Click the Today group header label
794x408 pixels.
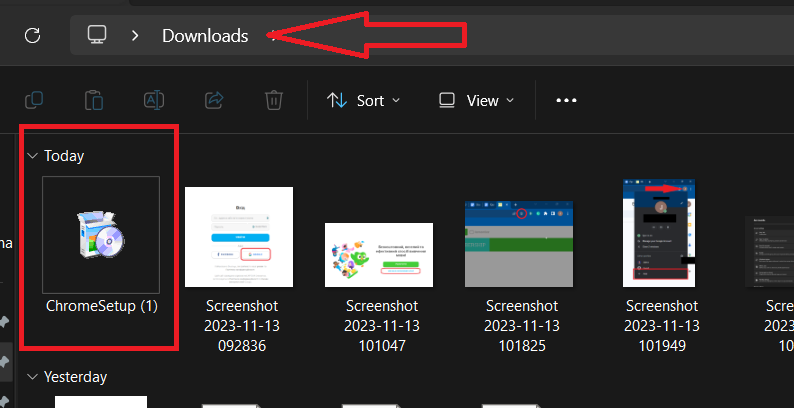(x=64, y=156)
